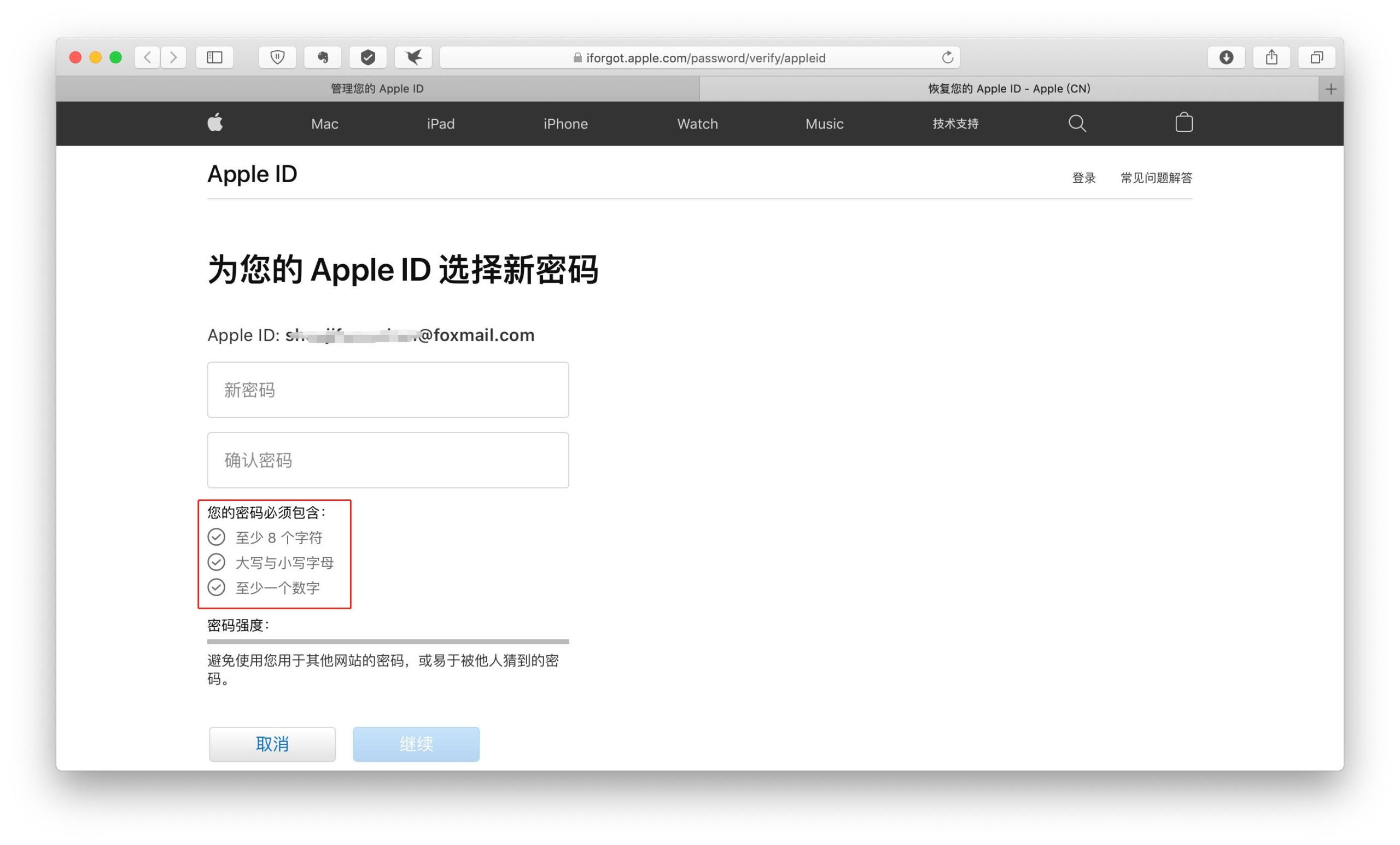Open the shield extension icon with letter
Viewport: 1400px width, 845px height.
[x=277, y=57]
